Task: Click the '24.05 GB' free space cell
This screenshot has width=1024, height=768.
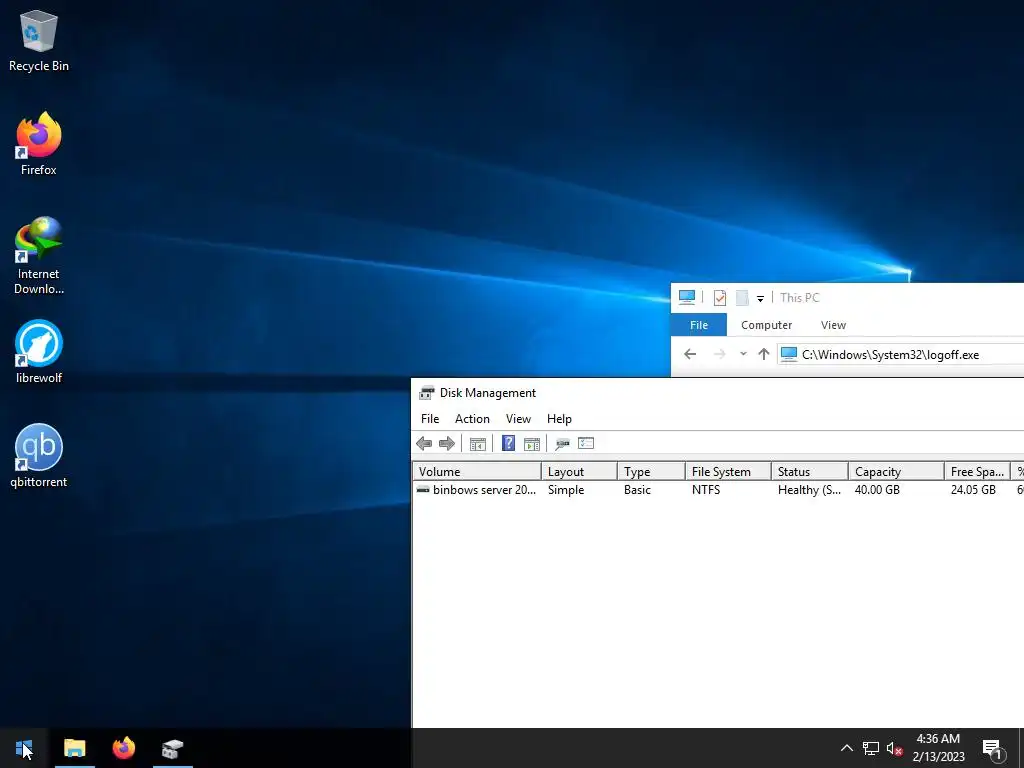Action: [973, 490]
